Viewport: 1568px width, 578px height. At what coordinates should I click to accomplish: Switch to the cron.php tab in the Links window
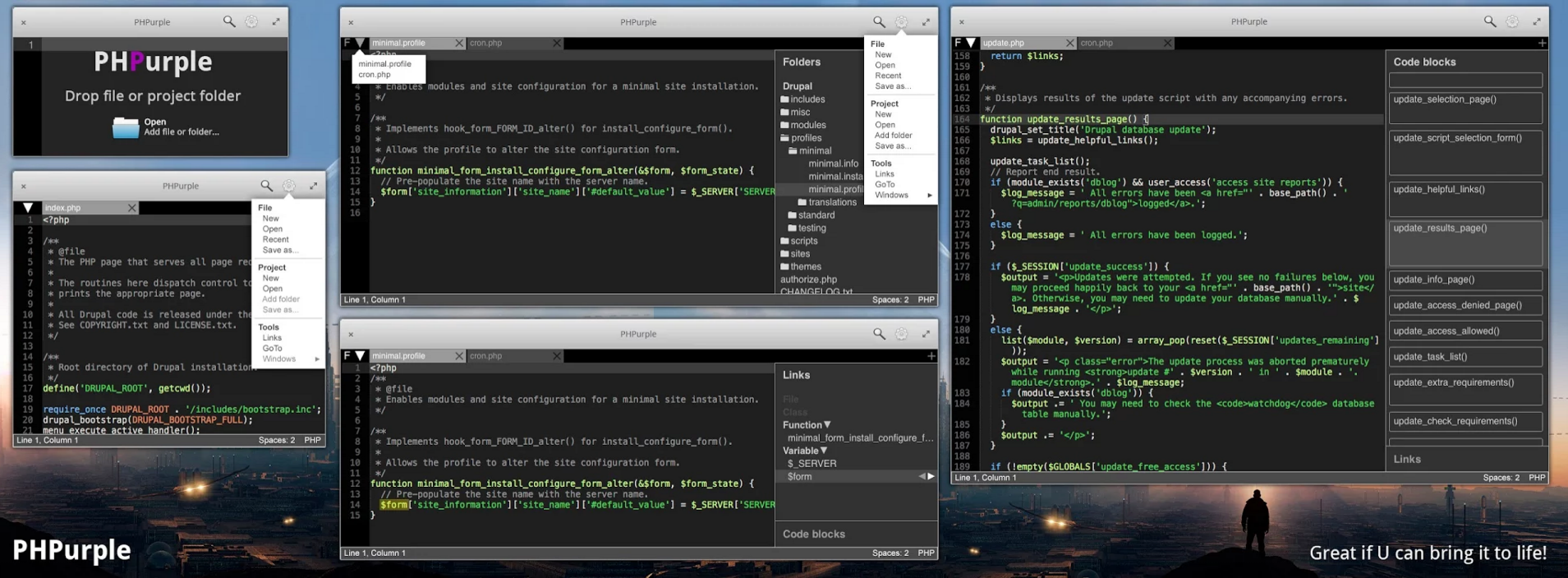485,356
